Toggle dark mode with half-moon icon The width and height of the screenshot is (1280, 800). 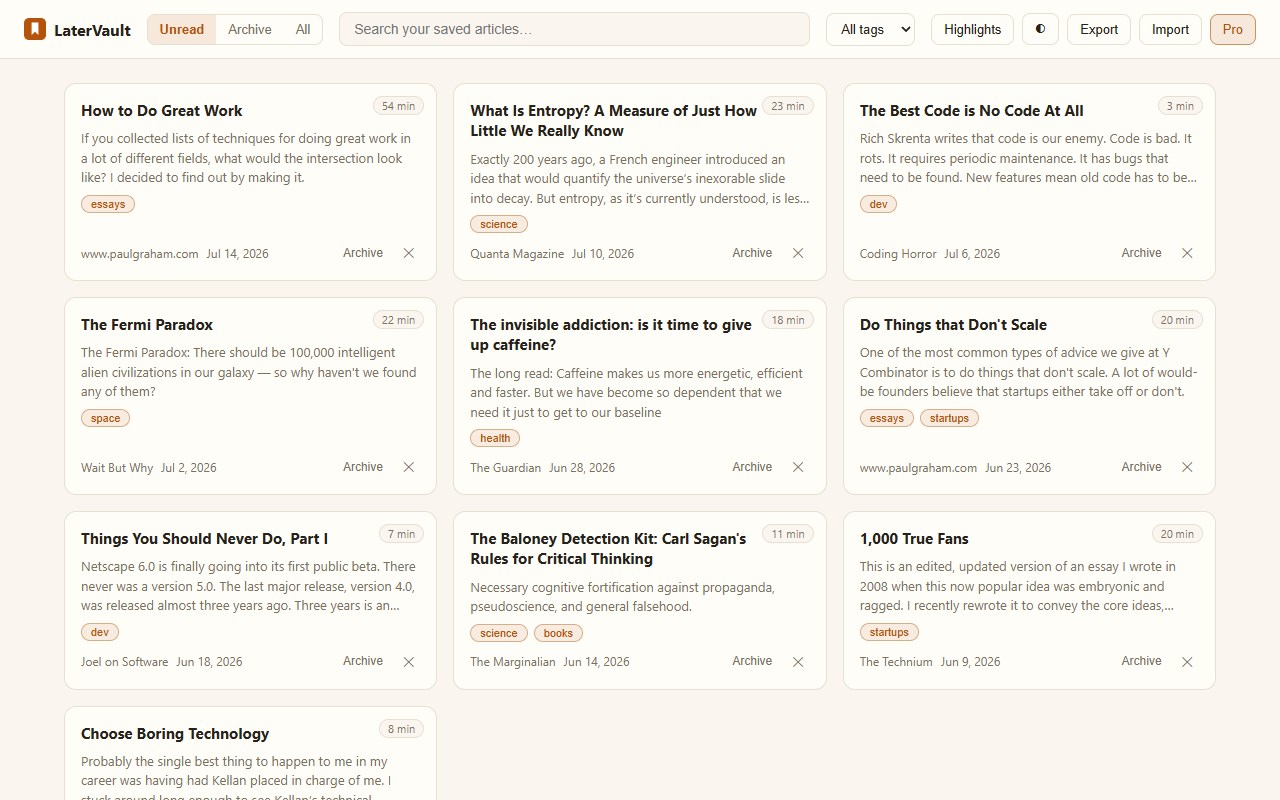tap(1040, 29)
